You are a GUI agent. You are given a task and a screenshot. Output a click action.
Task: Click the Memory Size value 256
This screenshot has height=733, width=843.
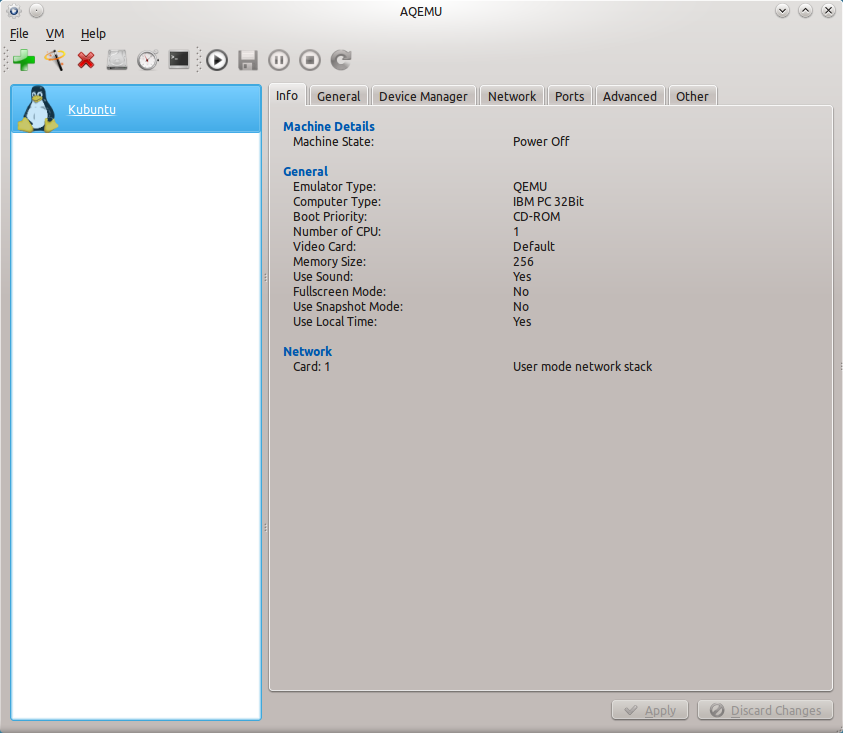523,262
